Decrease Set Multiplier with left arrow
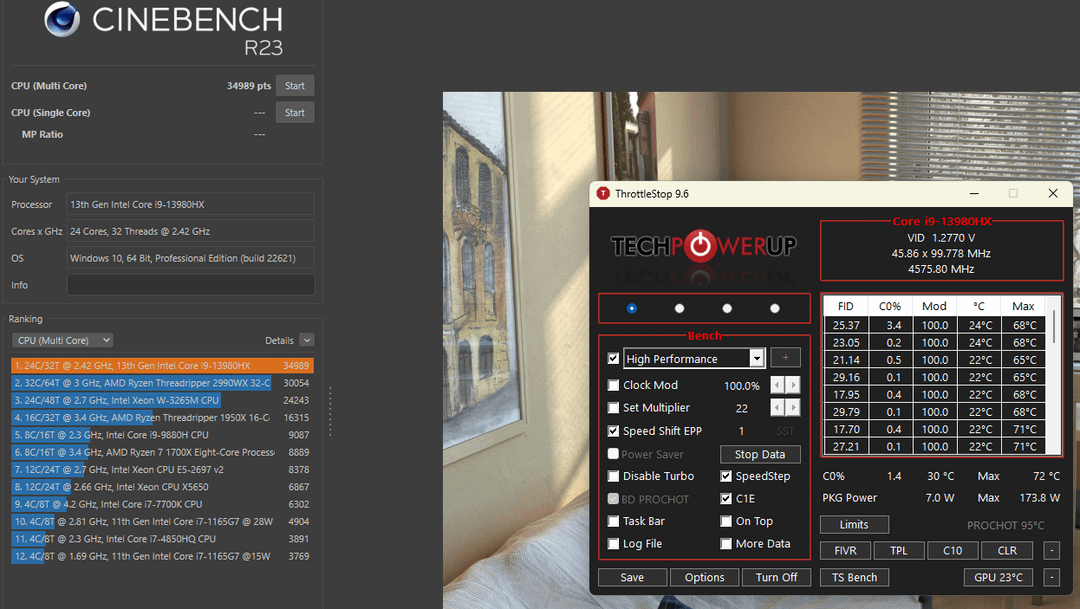Image resolution: width=1080 pixels, height=609 pixels. click(x=777, y=408)
